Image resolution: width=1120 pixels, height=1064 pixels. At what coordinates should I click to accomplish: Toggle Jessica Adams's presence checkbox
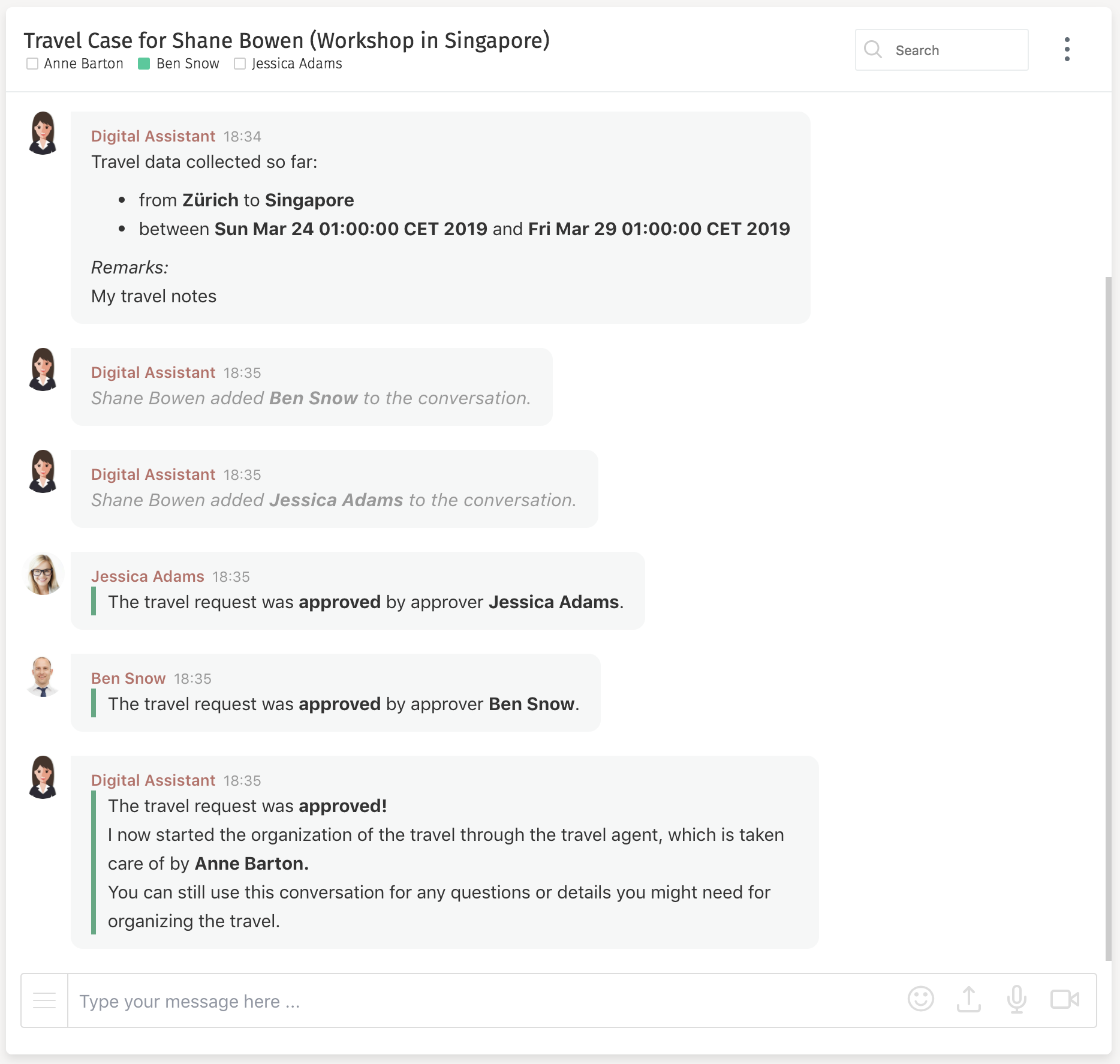(x=240, y=63)
